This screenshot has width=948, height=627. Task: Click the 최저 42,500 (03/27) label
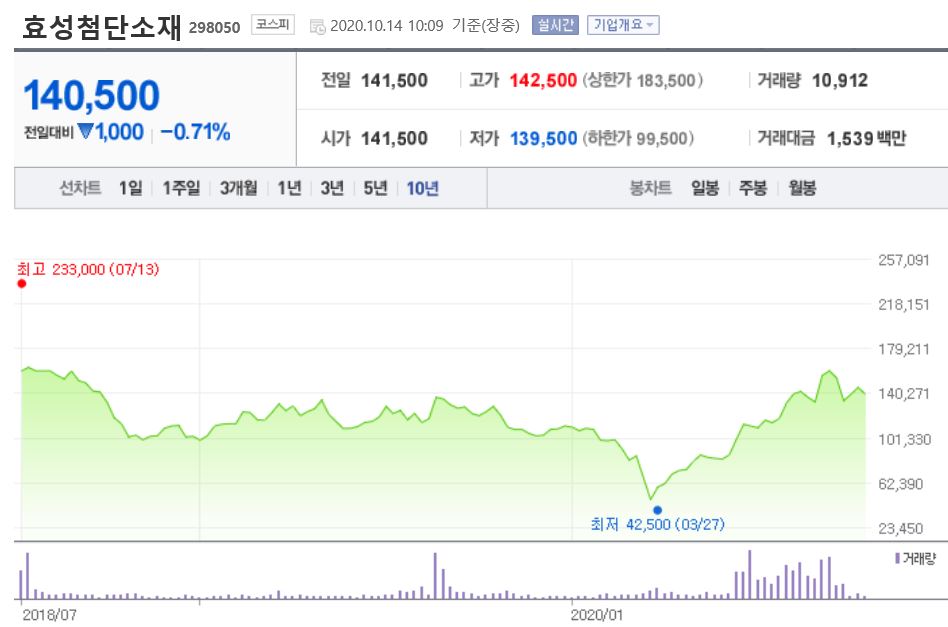click(657, 524)
